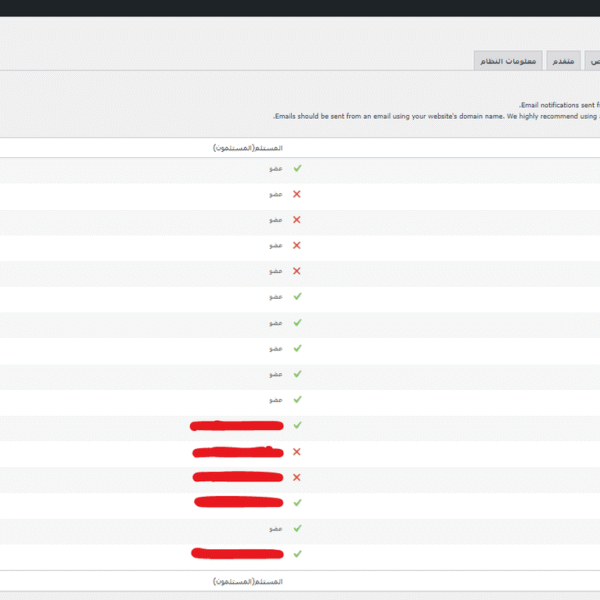Switch to the متقدم tab
600x600 pixels.
pos(563,61)
